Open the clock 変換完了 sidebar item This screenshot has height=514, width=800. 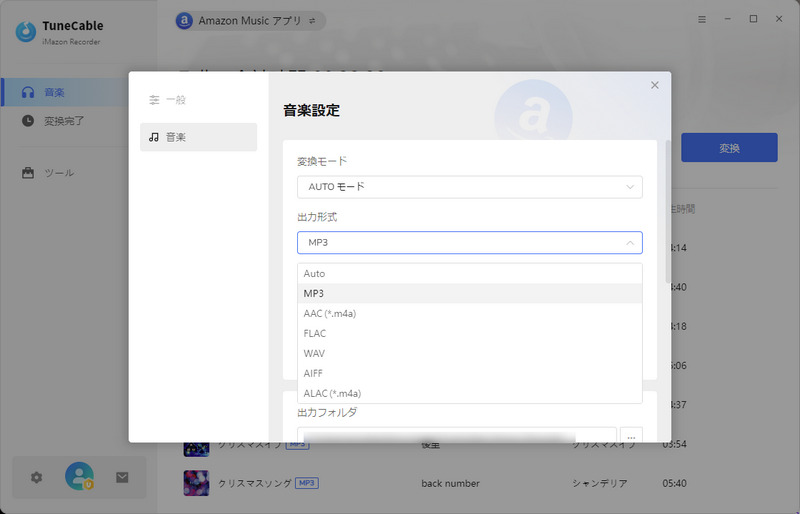coord(64,121)
